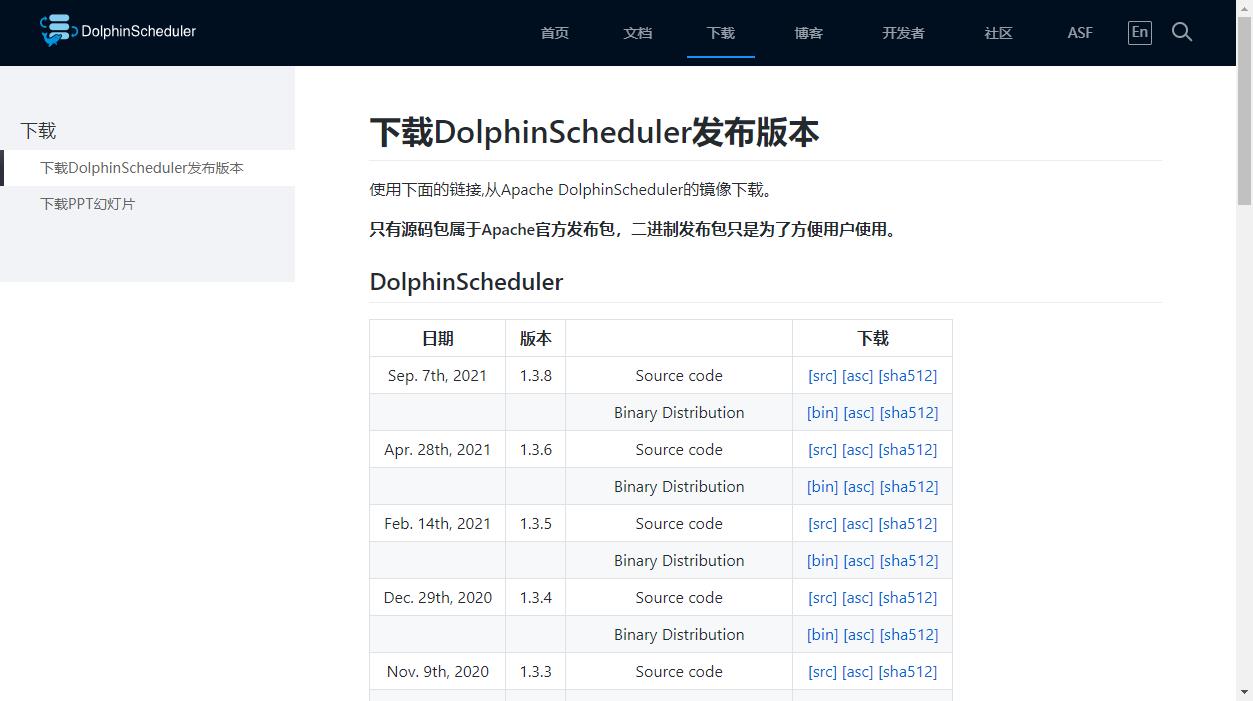Open the [asc] signature for 1.3.5 source code
Image resolution: width=1253 pixels, height=701 pixels.
coord(858,523)
